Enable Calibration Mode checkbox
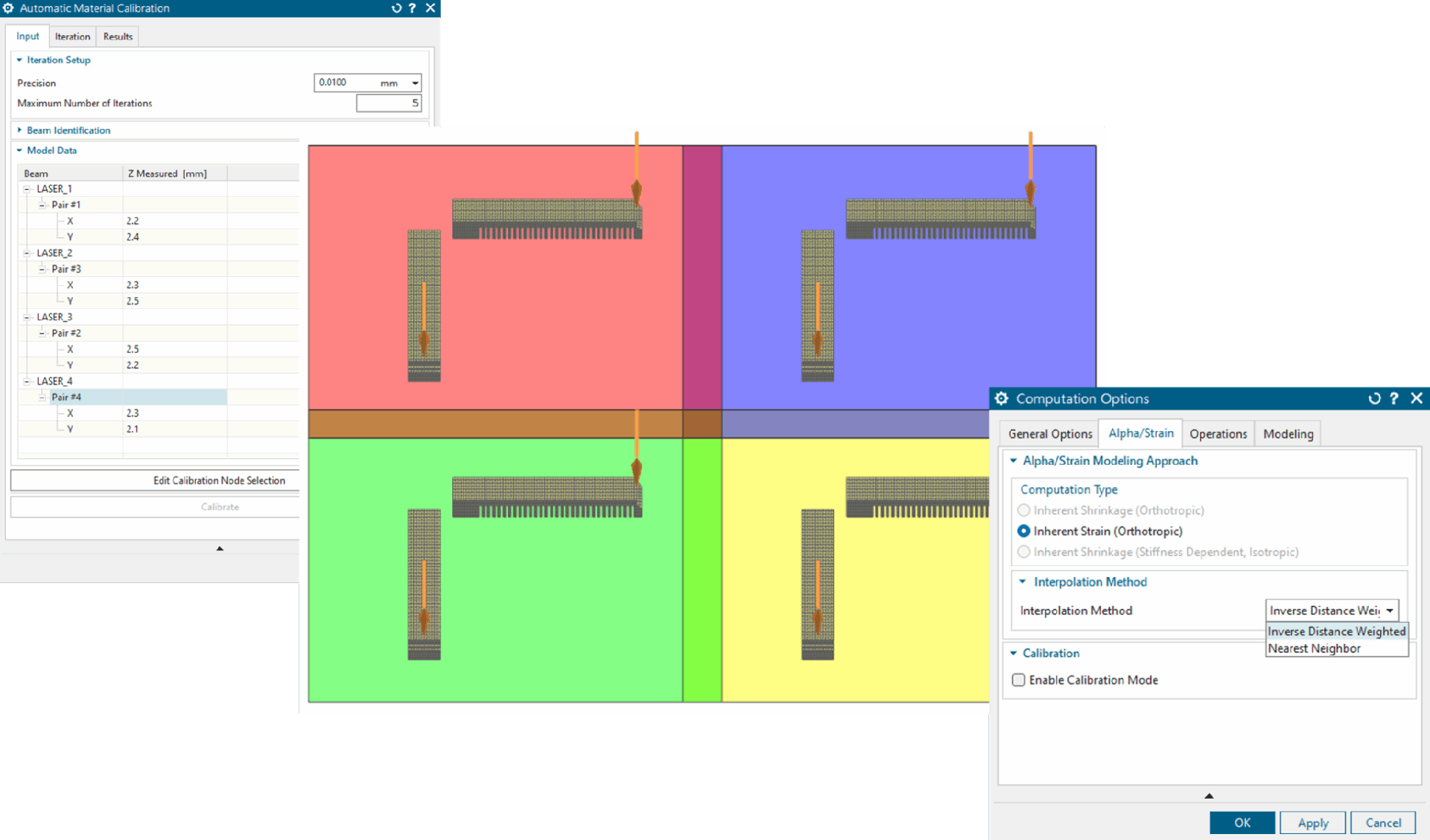Image resolution: width=1430 pixels, height=840 pixels. [x=1018, y=680]
